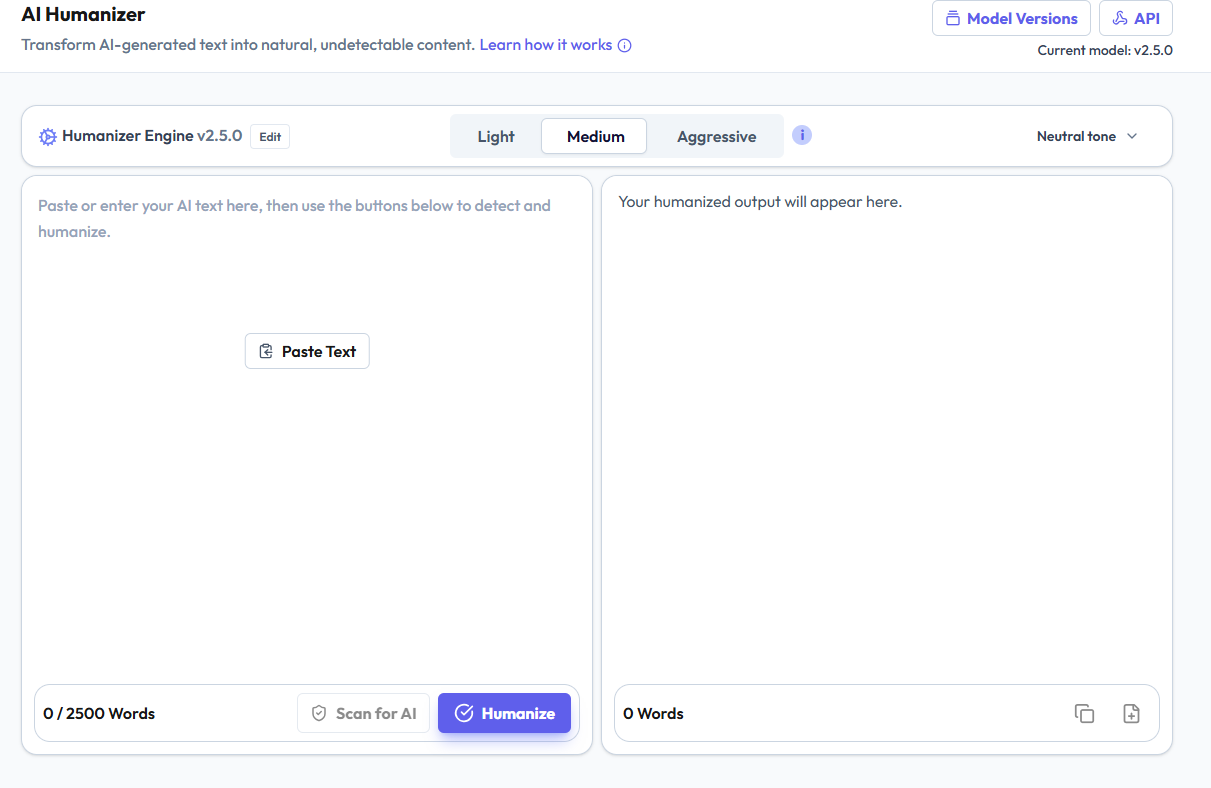The width and height of the screenshot is (1211, 788).
Task: Click the Paste Text button
Action: click(307, 351)
